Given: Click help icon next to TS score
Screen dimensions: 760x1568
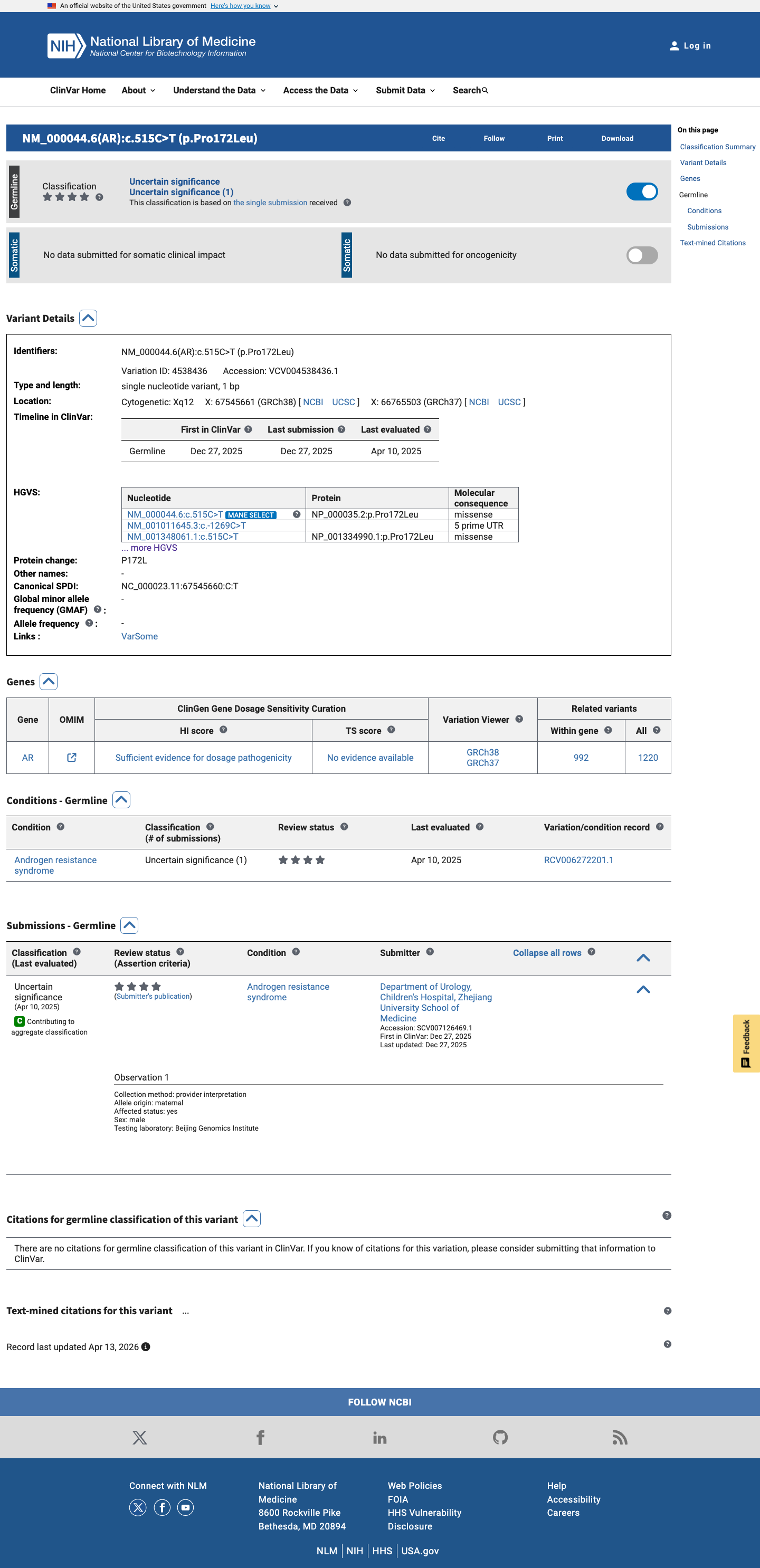Looking at the screenshot, I should click(x=391, y=730).
